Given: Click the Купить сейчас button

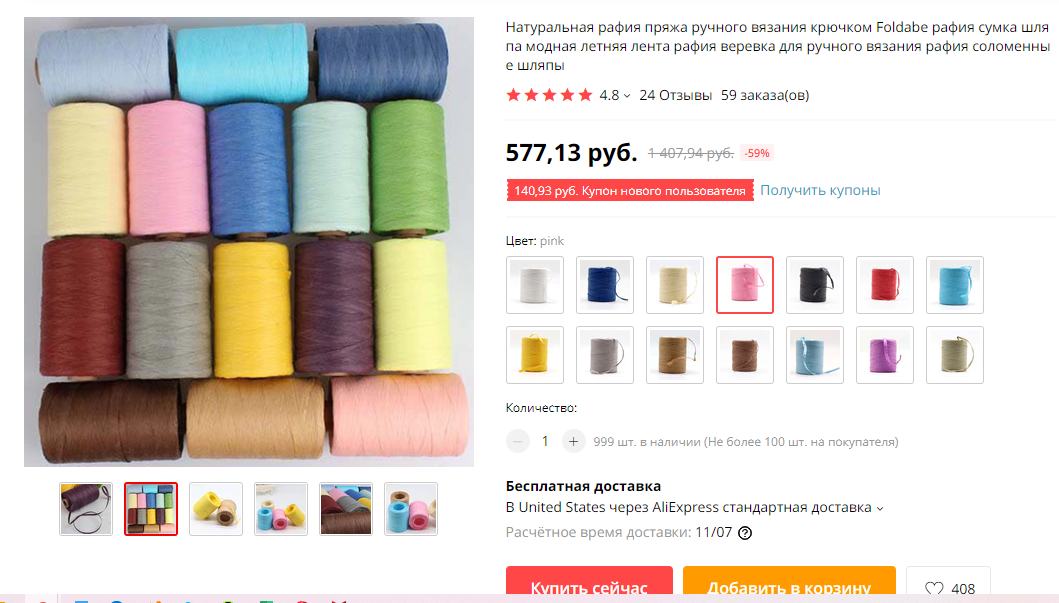Looking at the screenshot, I should pyautogui.click(x=589, y=584).
